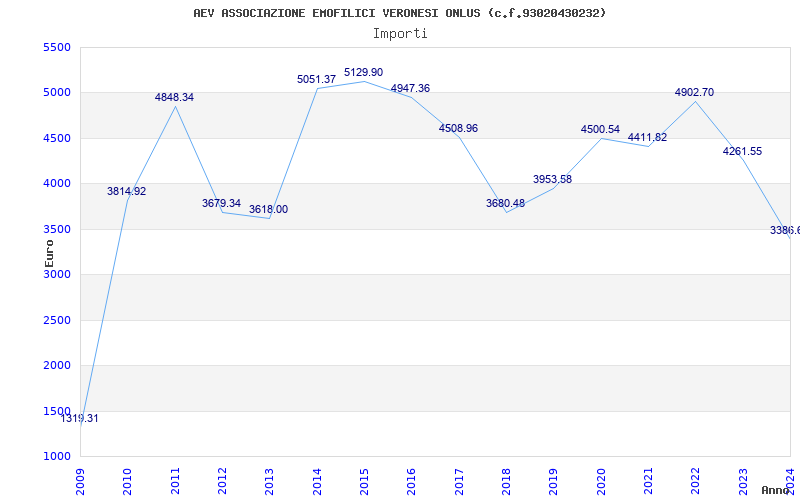Screen dimensions: 800x500
Task: Click the 2017 year tick label
Action: [459, 481]
